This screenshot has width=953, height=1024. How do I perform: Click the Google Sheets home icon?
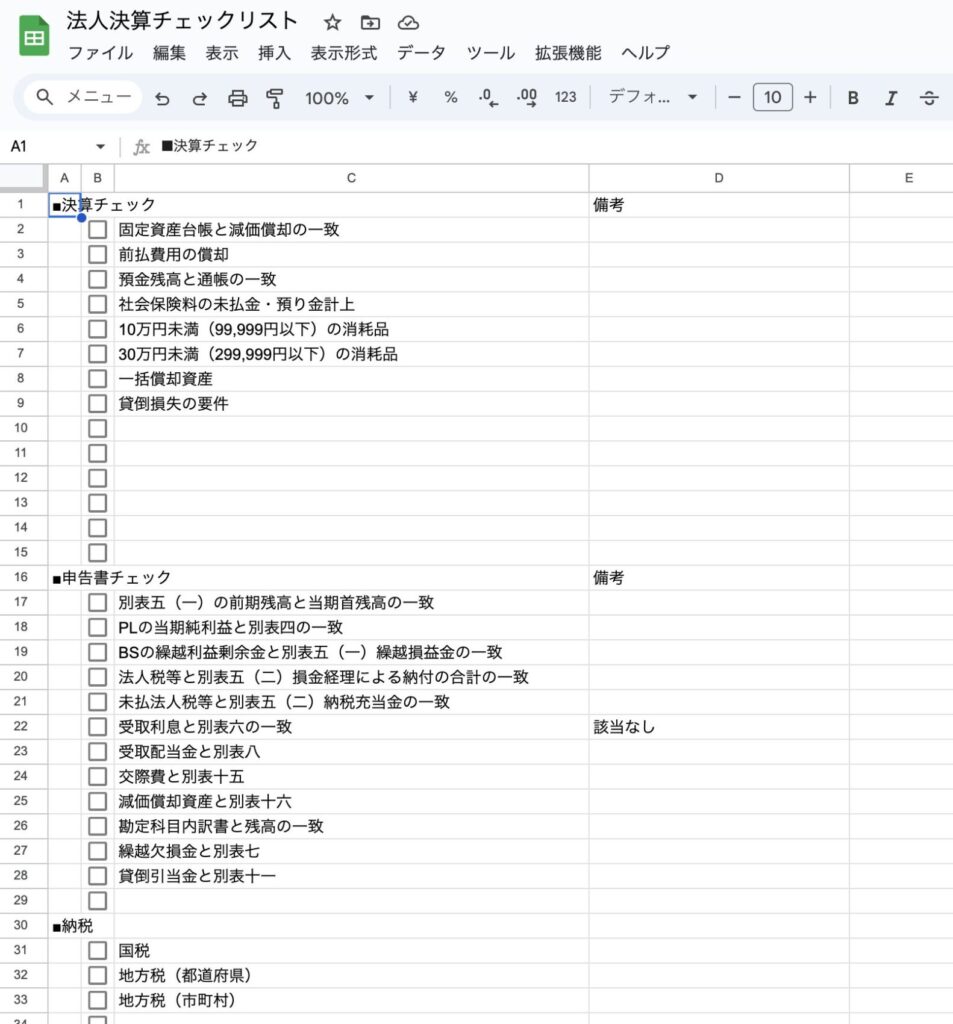34,37
